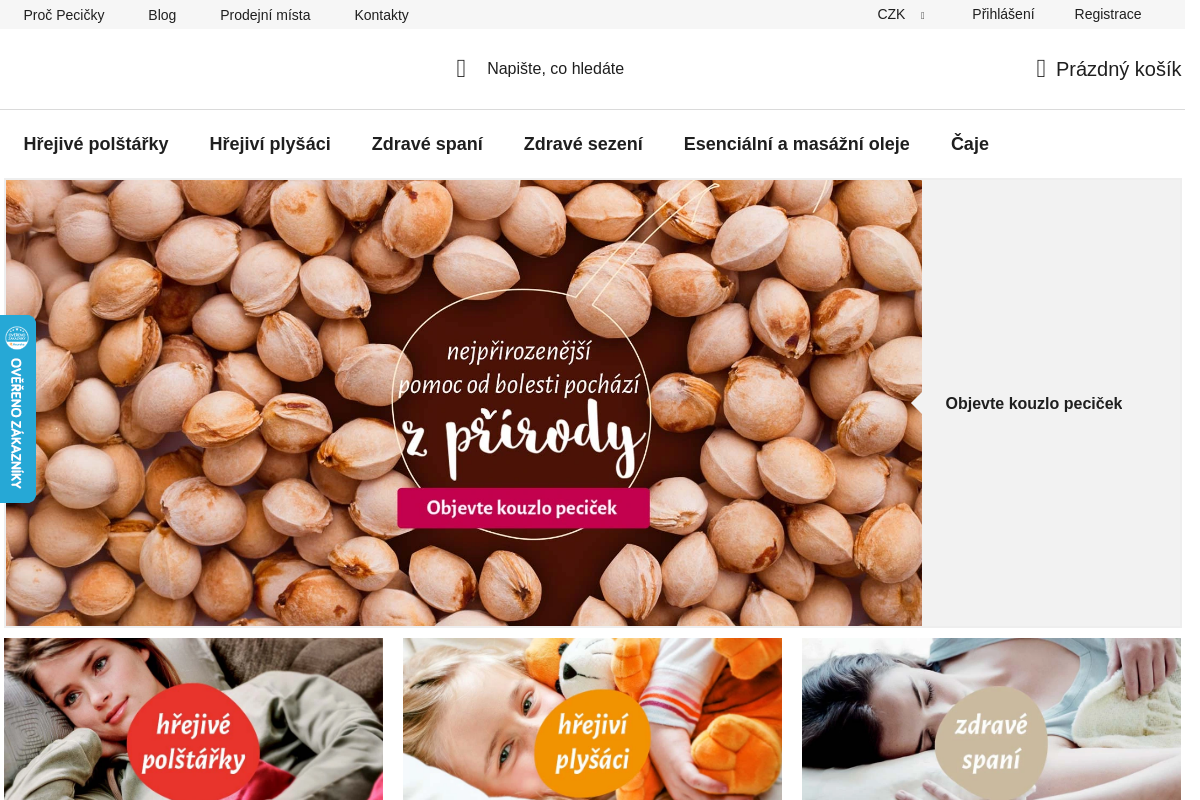The image size is (1200, 800).
Task: Visit the Blog link
Action: pyautogui.click(x=162, y=15)
